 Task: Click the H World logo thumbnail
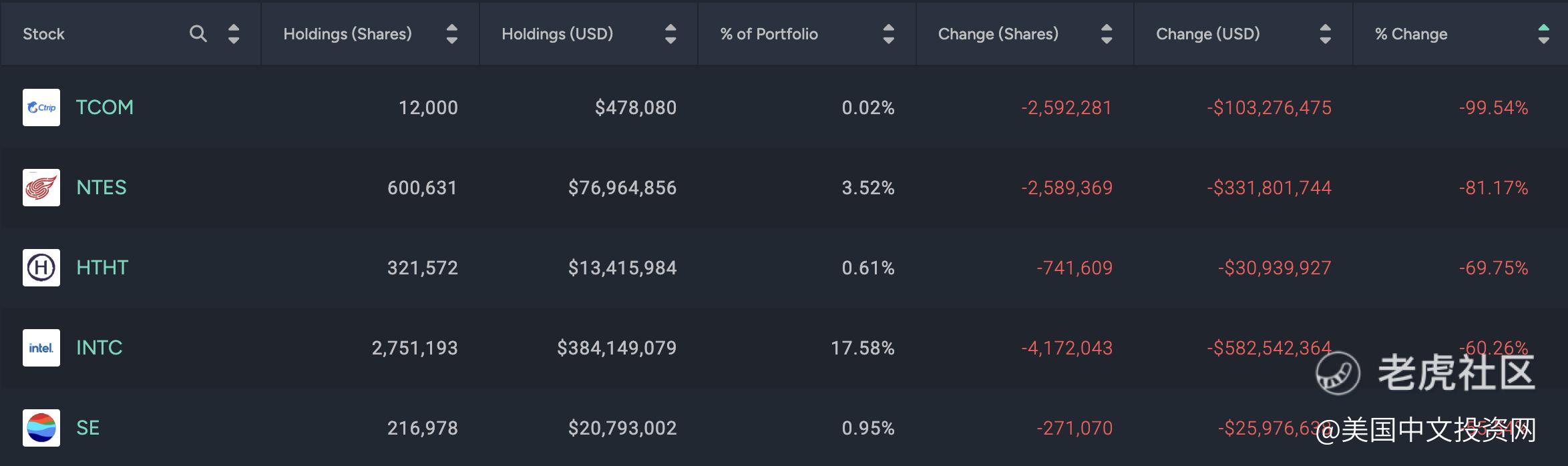pyautogui.click(x=41, y=268)
